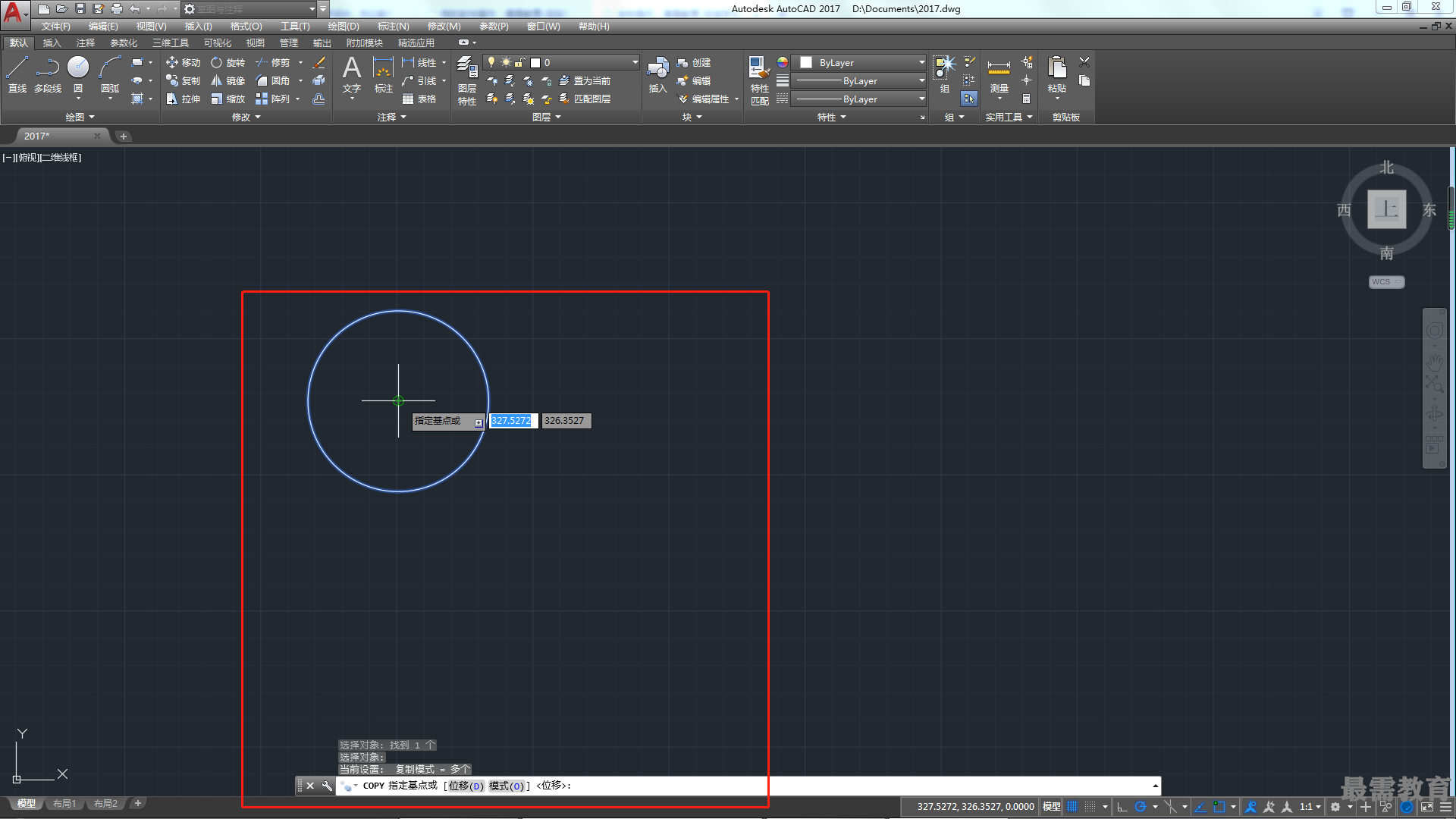Expand the 图层 panel
This screenshot has width=1456, height=819.
click(x=546, y=117)
